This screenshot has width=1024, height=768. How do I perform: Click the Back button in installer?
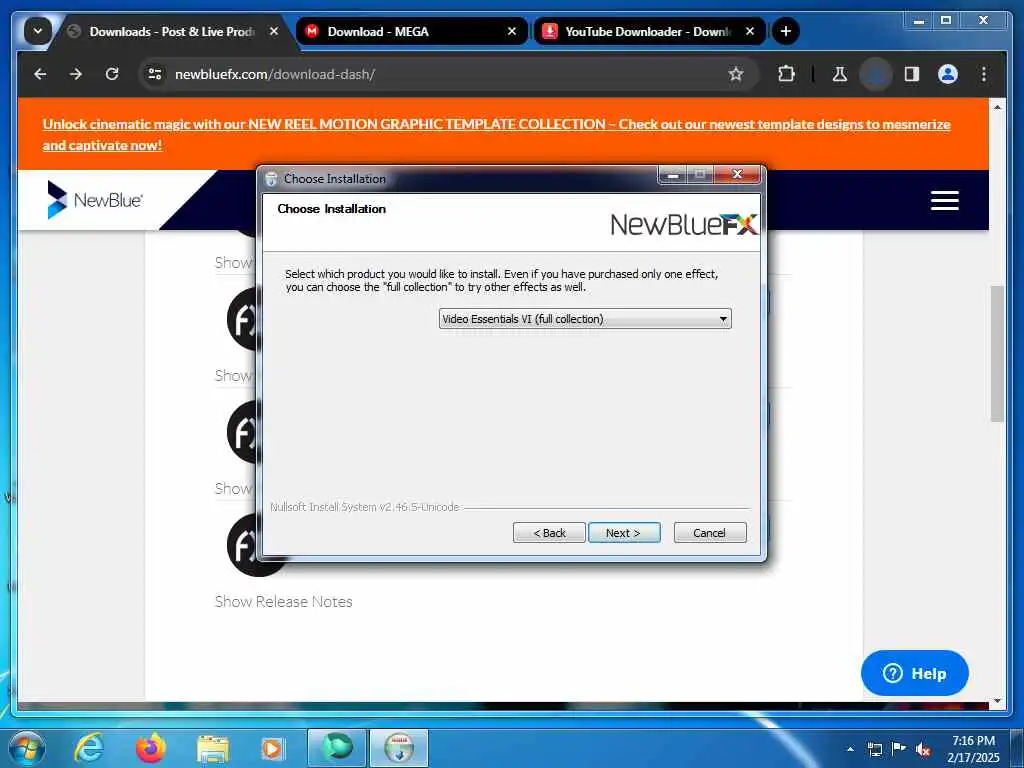coord(549,533)
